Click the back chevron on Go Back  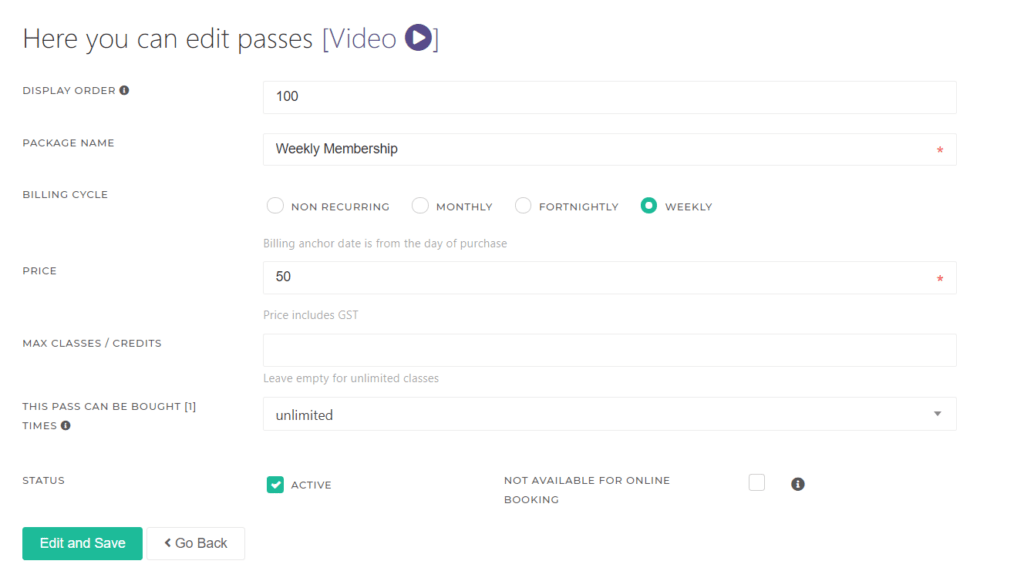click(x=168, y=543)
